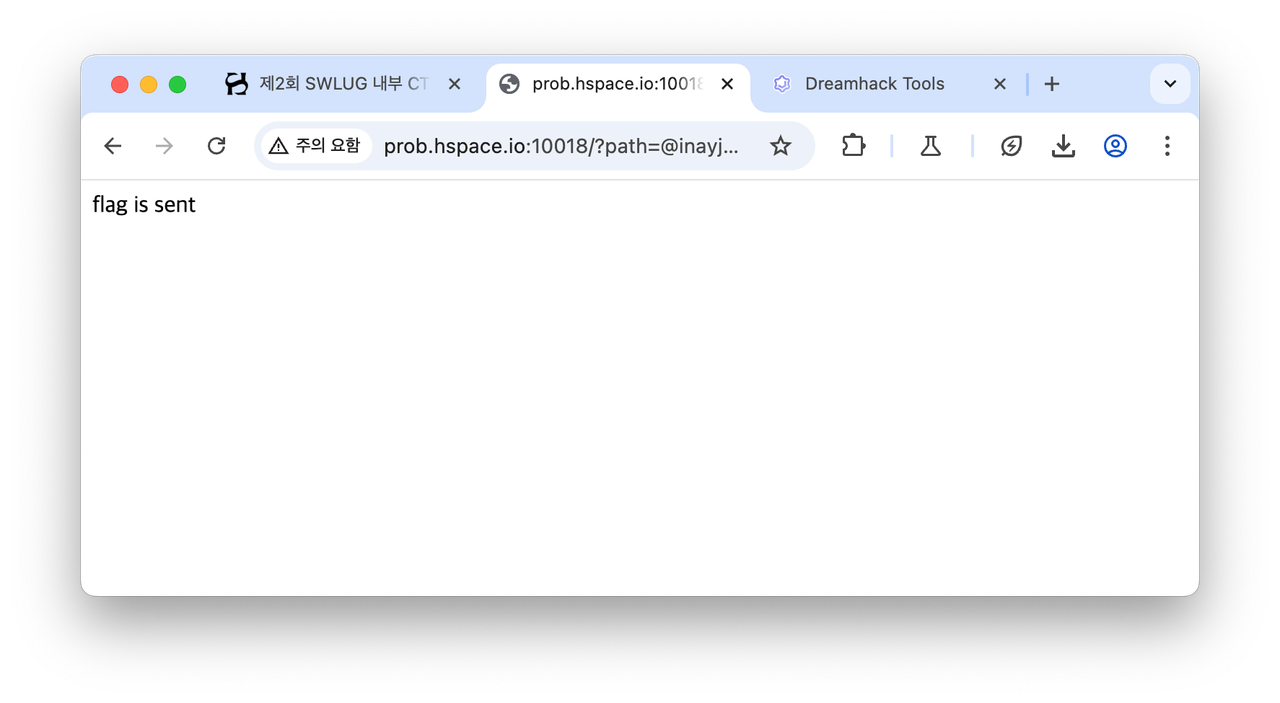
Task: Click the forward navigation arrow
Action: [164, 146]
